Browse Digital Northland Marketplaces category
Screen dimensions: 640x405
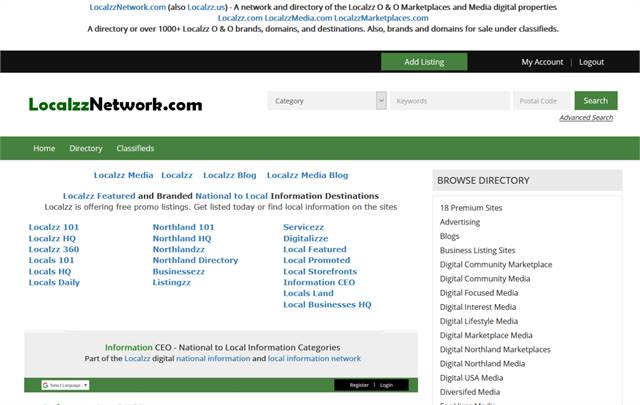click(x=495, y=349)
